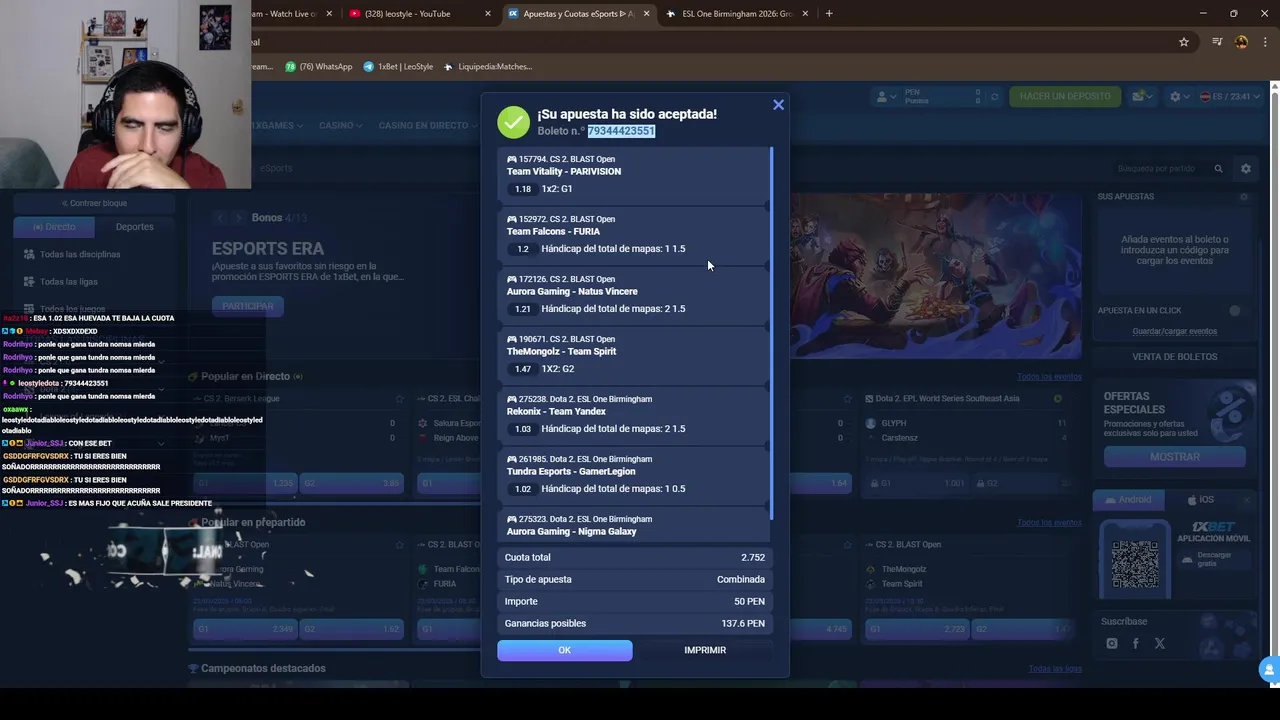Click VENTA DE BOLETOS button
Image resolution: width=1280 pixels, height=720 pixels.
click(x=1175, y=357)
